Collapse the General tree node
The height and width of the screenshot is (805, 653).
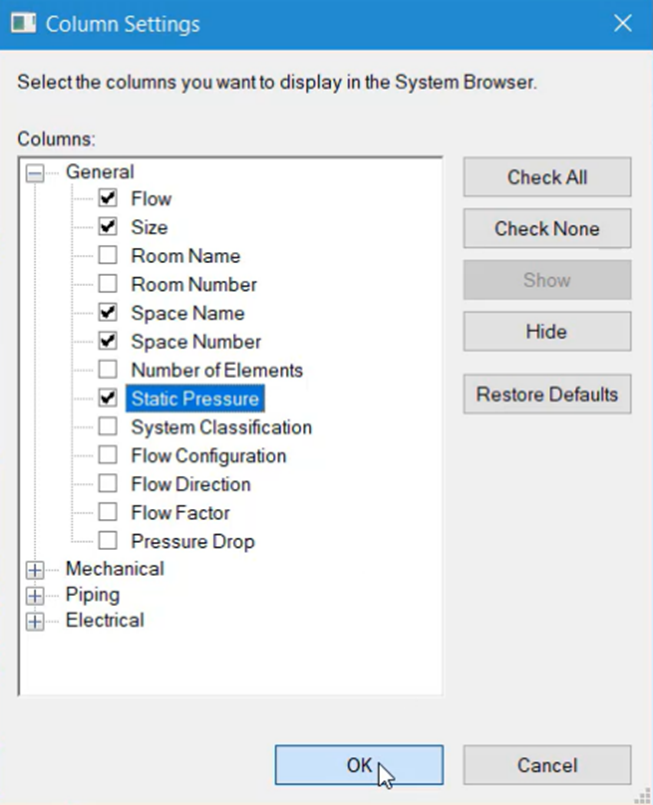[x=35, y=173]
